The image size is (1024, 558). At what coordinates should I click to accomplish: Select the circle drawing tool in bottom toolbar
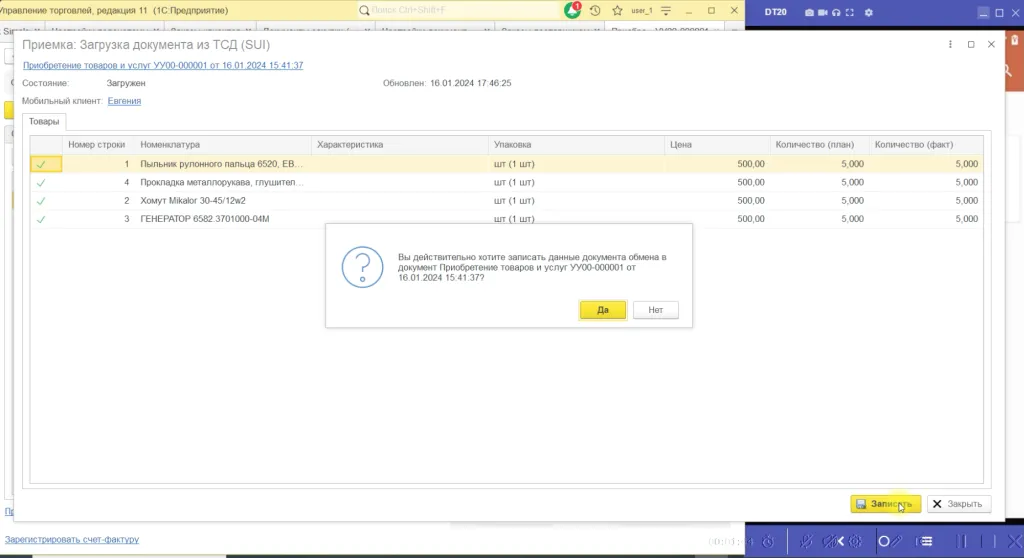[884, 541]
